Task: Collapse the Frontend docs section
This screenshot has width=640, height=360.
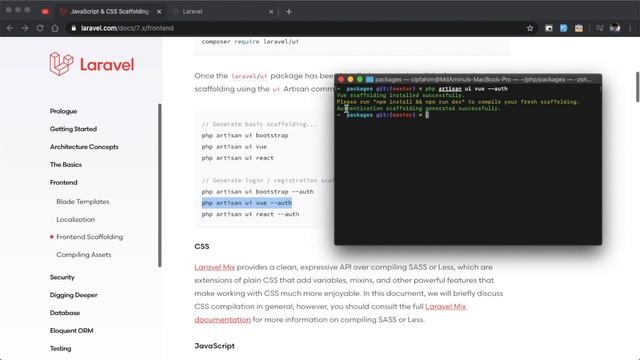Action: (63, 182)
